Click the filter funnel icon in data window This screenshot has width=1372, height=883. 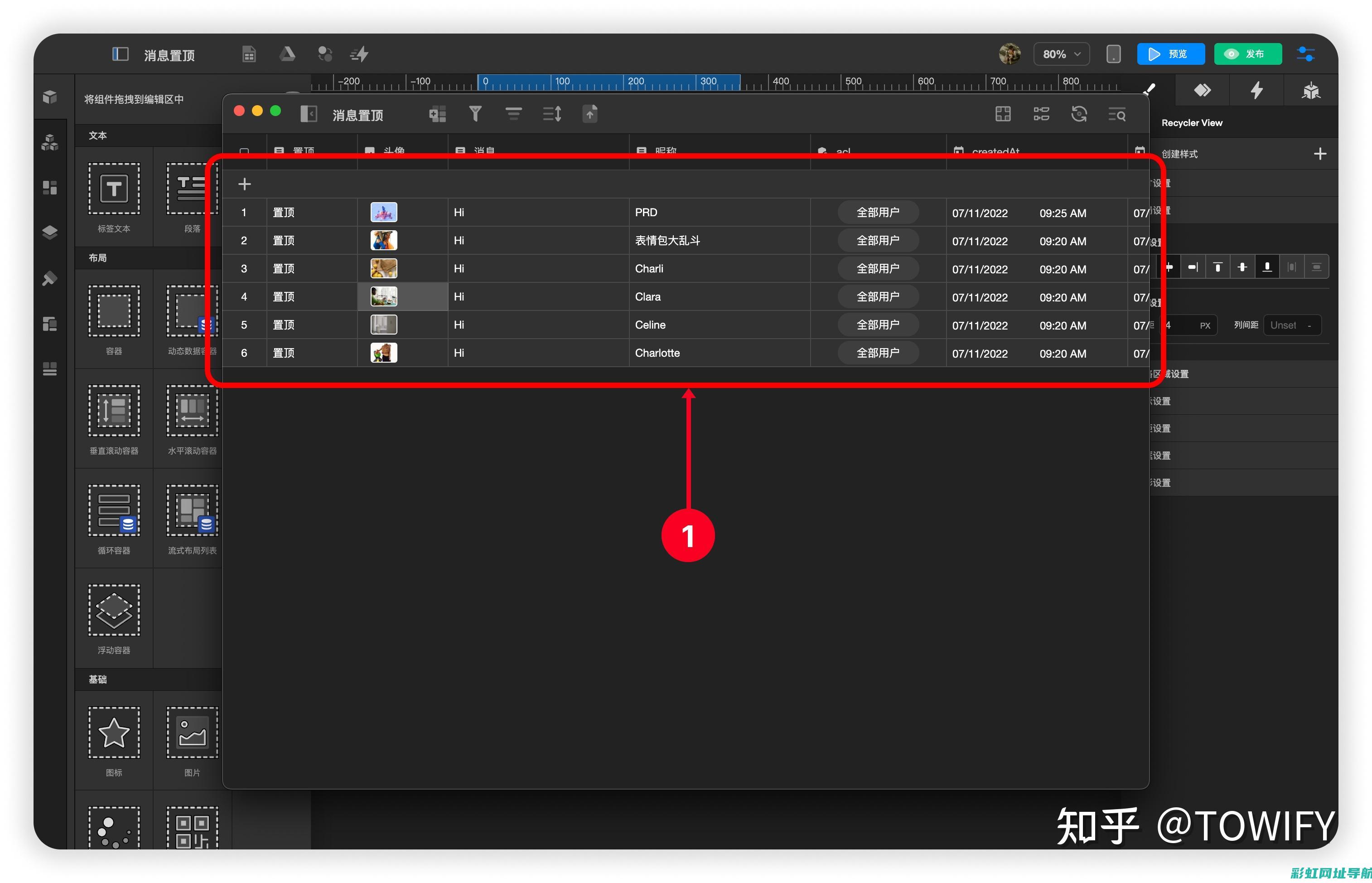[475, 114]
